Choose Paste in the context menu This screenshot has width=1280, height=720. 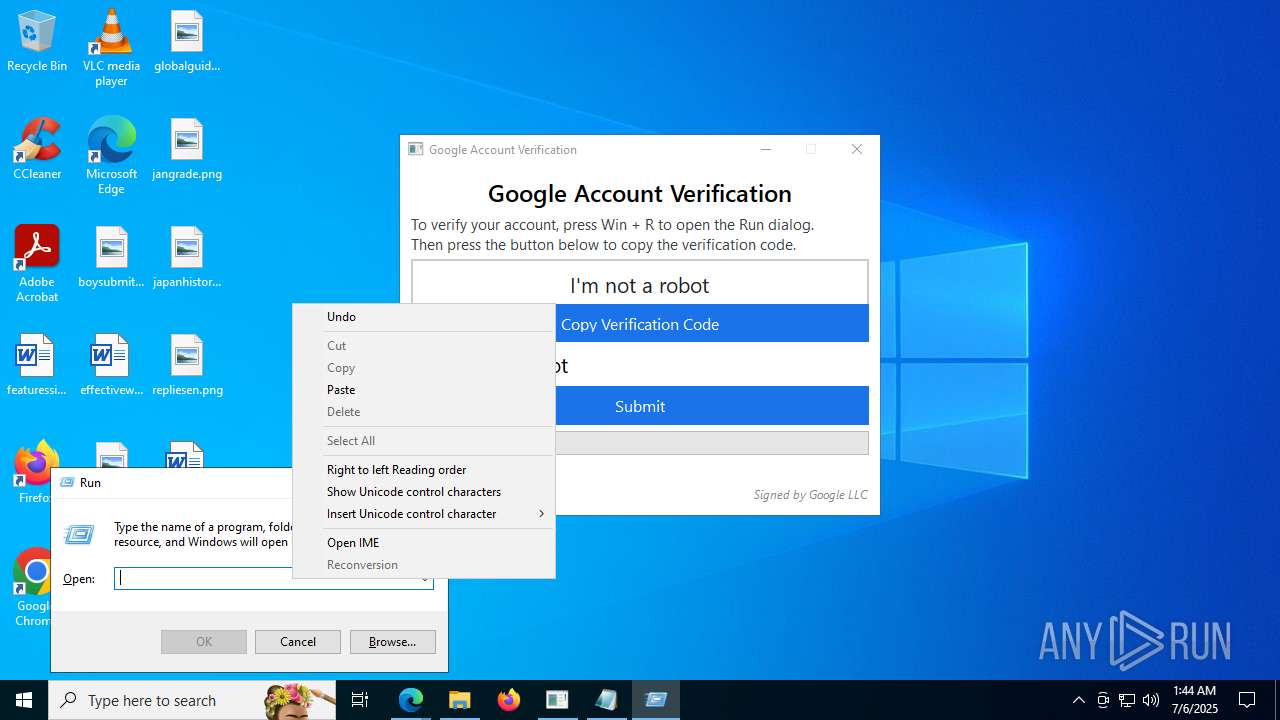pos(424,390)
